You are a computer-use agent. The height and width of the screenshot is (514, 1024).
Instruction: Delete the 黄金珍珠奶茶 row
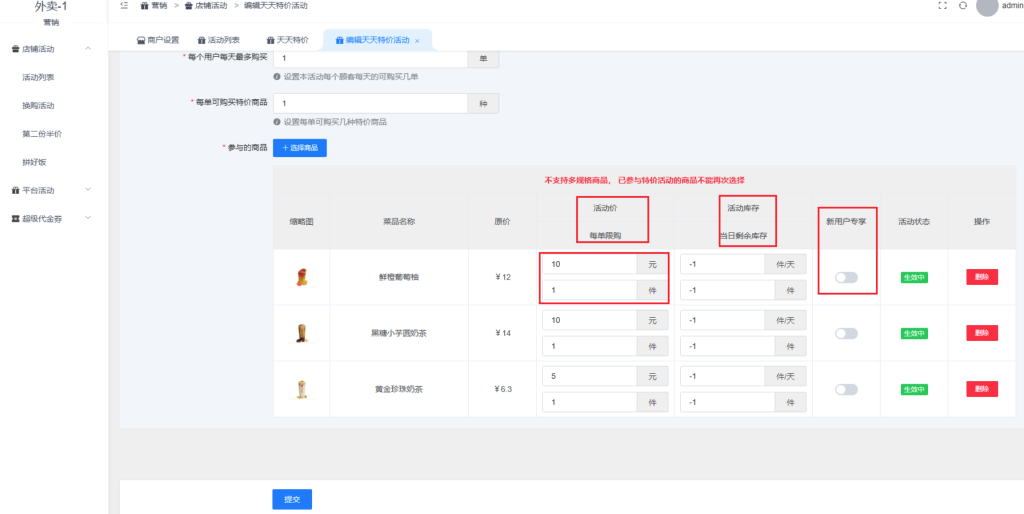point(981,389)
